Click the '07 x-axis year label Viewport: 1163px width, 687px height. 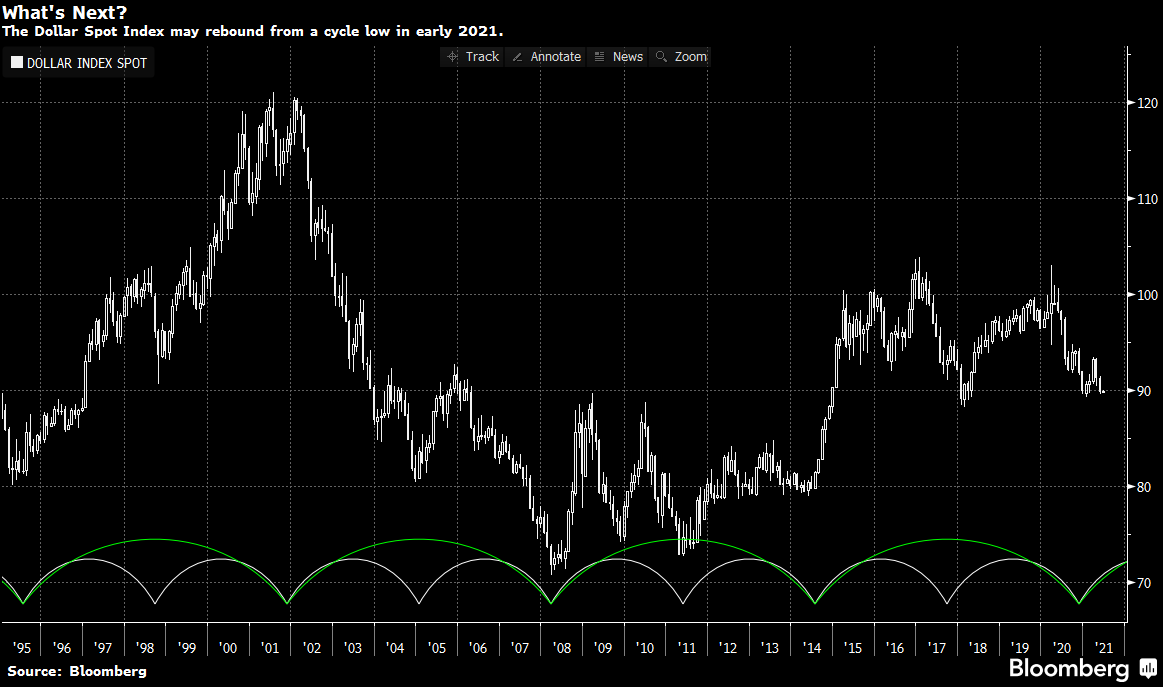(x=520, y=648)
